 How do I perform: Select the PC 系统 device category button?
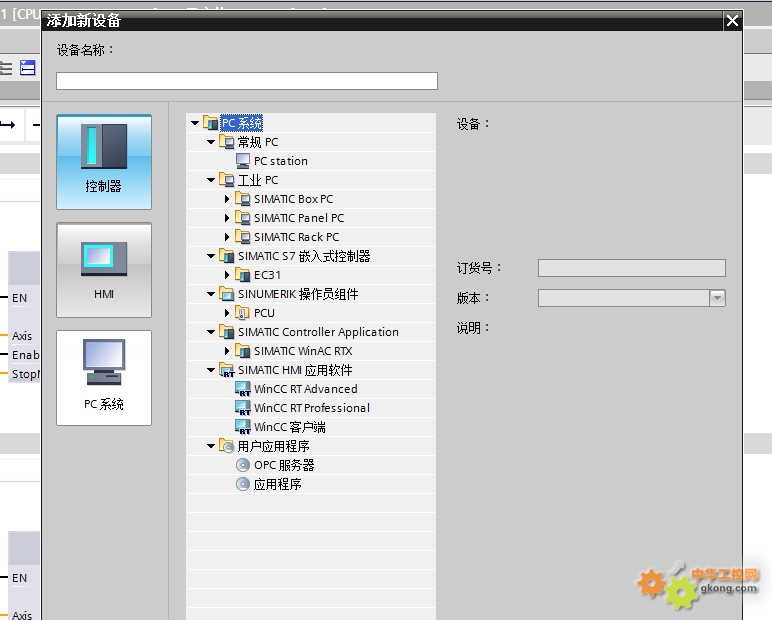[x=104, y=378]
